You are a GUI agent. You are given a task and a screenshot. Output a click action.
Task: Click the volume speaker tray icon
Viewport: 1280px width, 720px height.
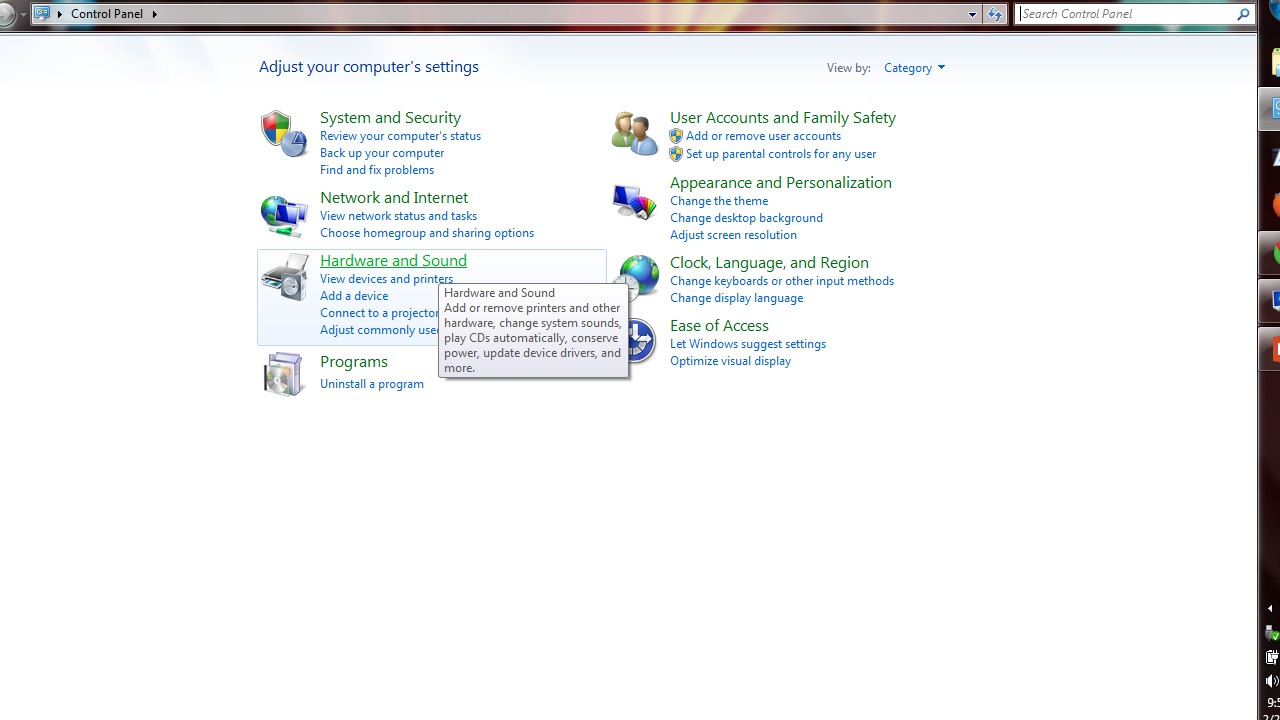coord(1272,681)
